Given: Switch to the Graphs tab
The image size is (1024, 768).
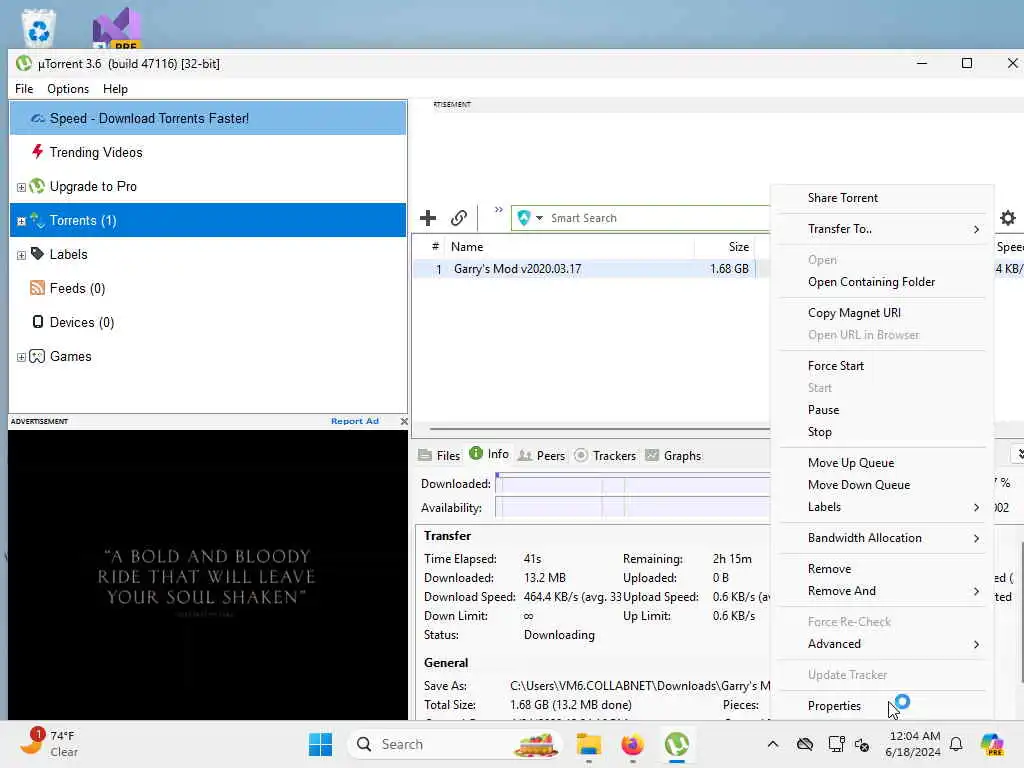Looking at the screenshot, I should [x=673, y=455].
